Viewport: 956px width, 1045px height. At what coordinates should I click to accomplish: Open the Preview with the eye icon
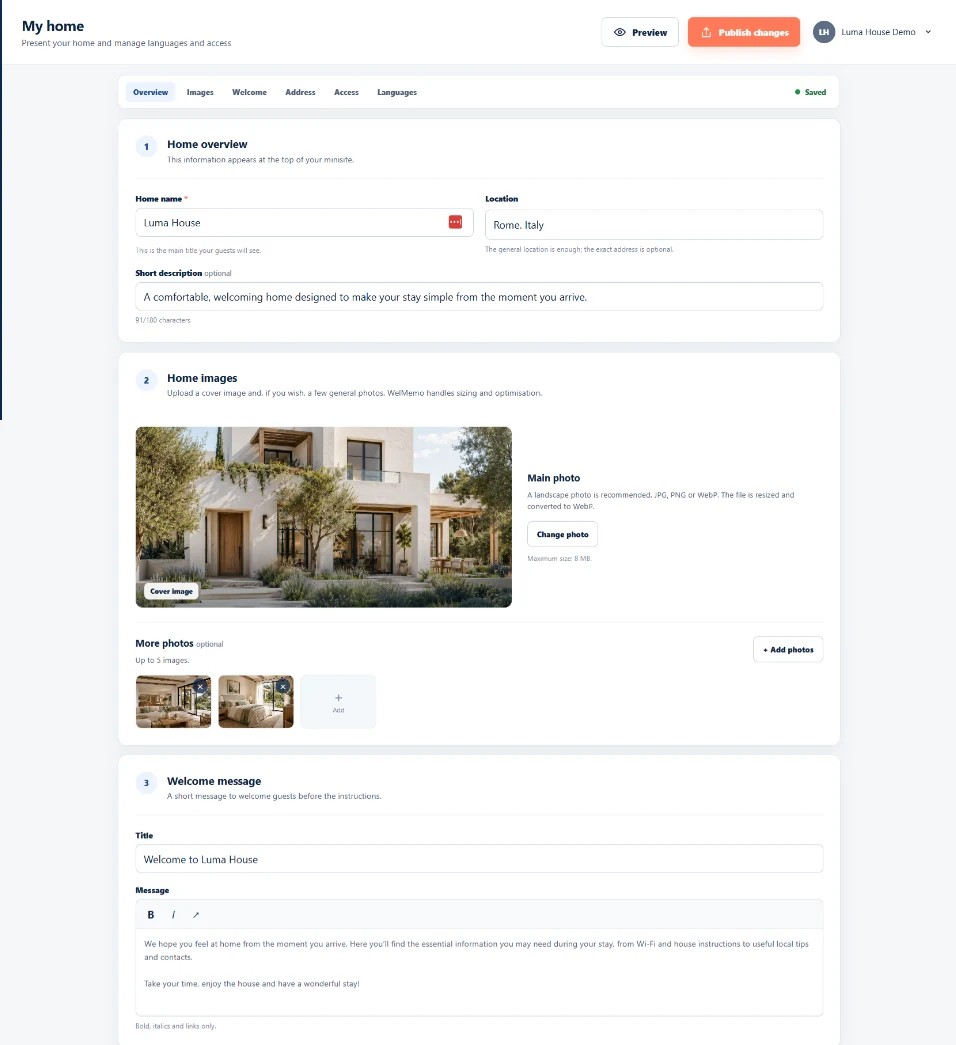pos(640,32)
